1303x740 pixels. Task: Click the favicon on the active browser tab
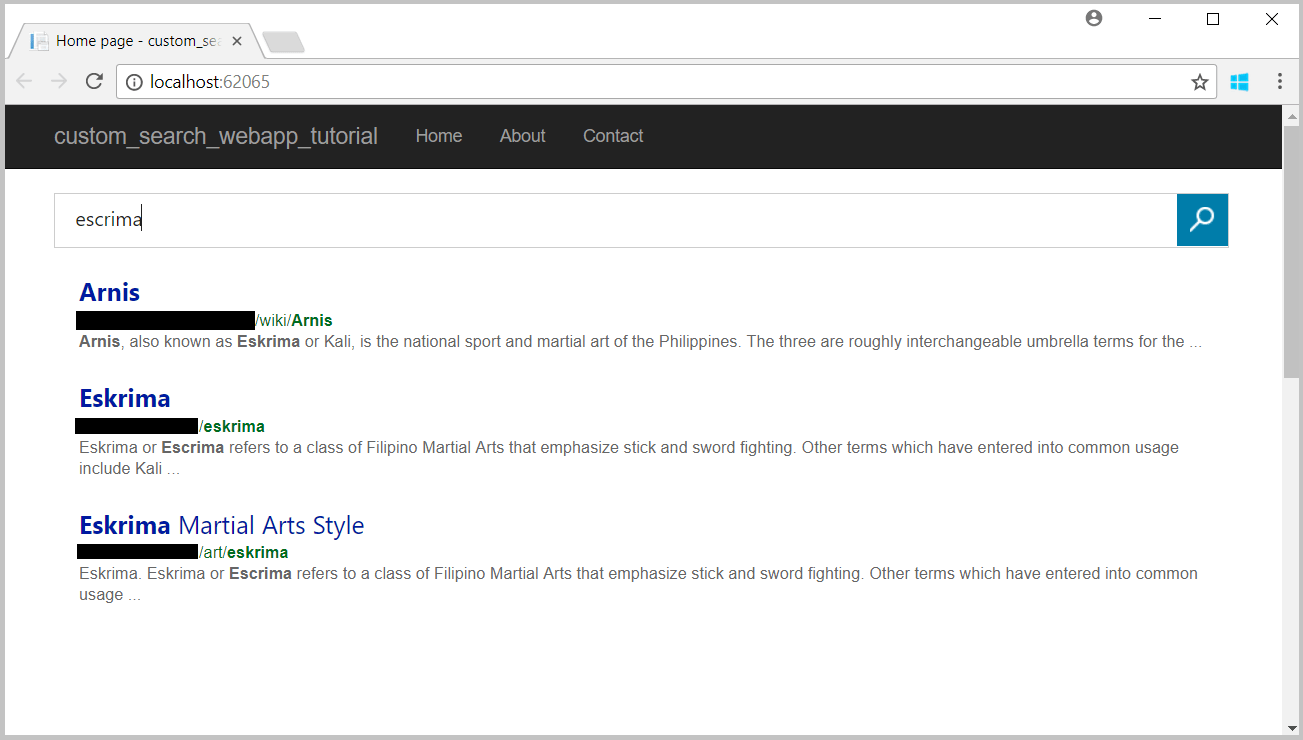[38, 40]
